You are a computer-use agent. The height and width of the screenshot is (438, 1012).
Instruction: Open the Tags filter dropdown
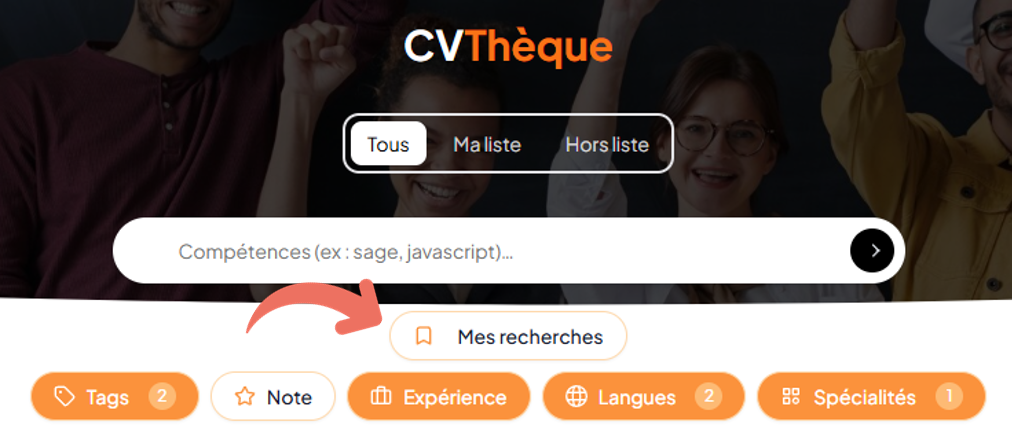click(115, 397)
